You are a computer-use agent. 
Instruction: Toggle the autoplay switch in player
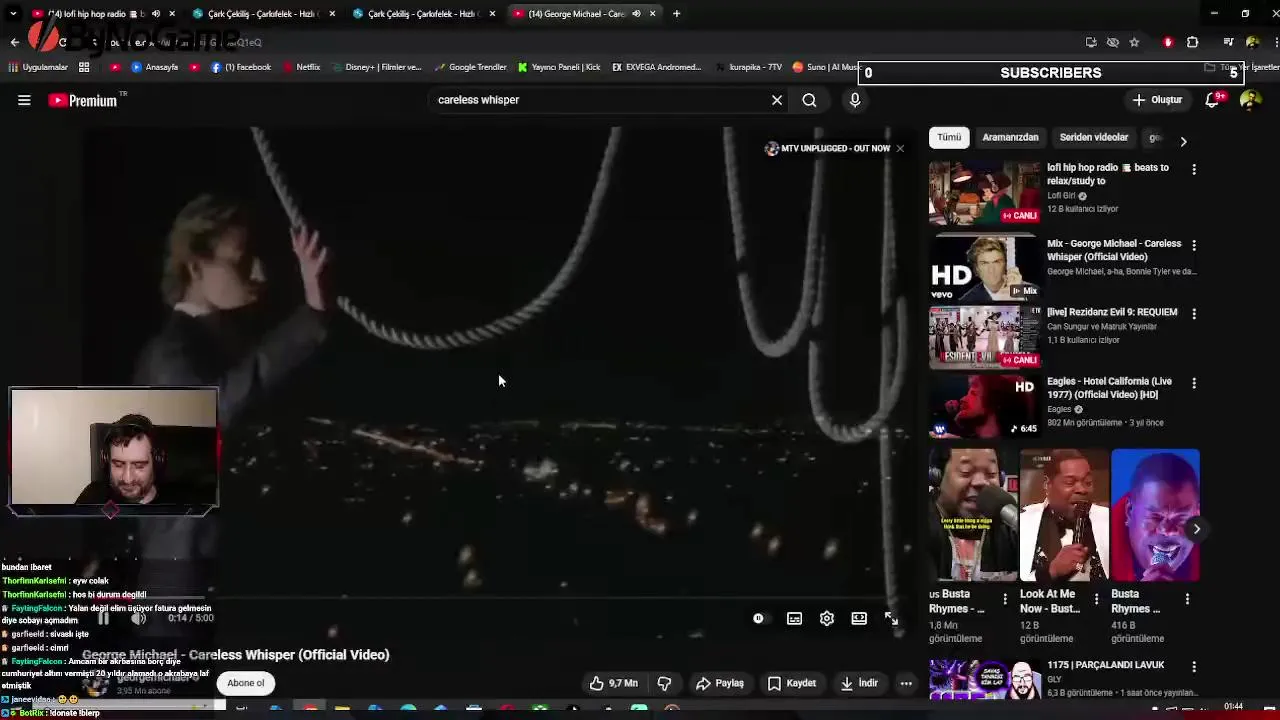pyautogui.click(x=759, y=619)
